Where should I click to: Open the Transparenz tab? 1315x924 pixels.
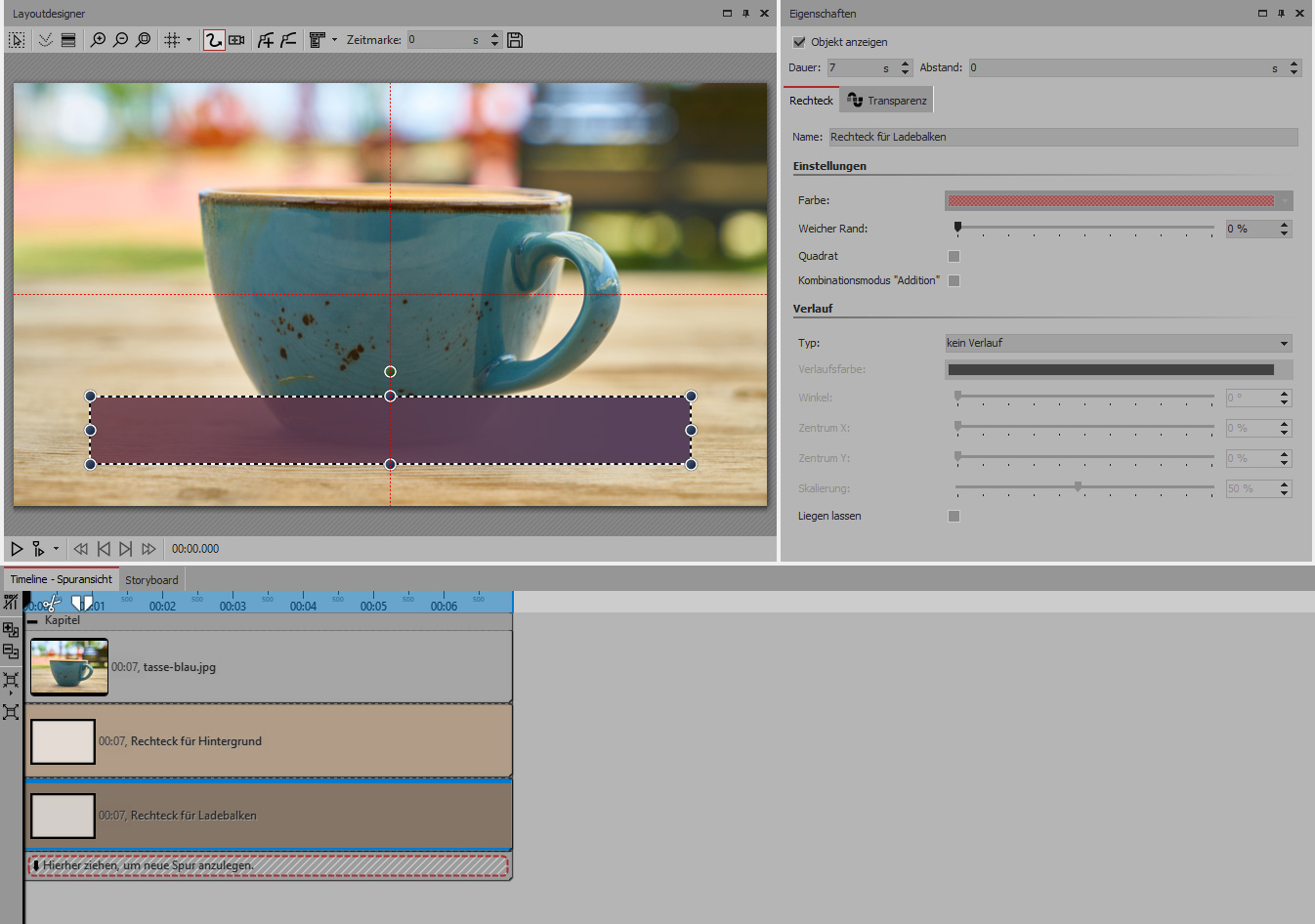pyautogui.click(x=887, y=101)
